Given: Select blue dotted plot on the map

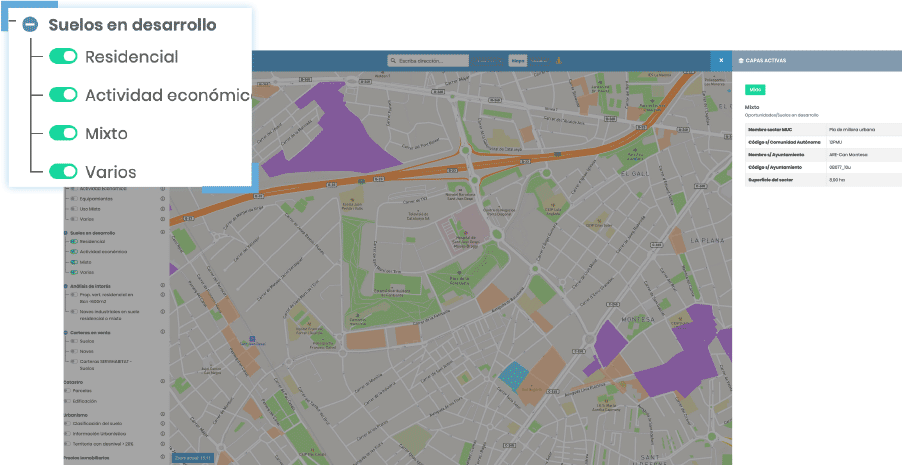Looking at the screenshot, I should click(513, 376).
